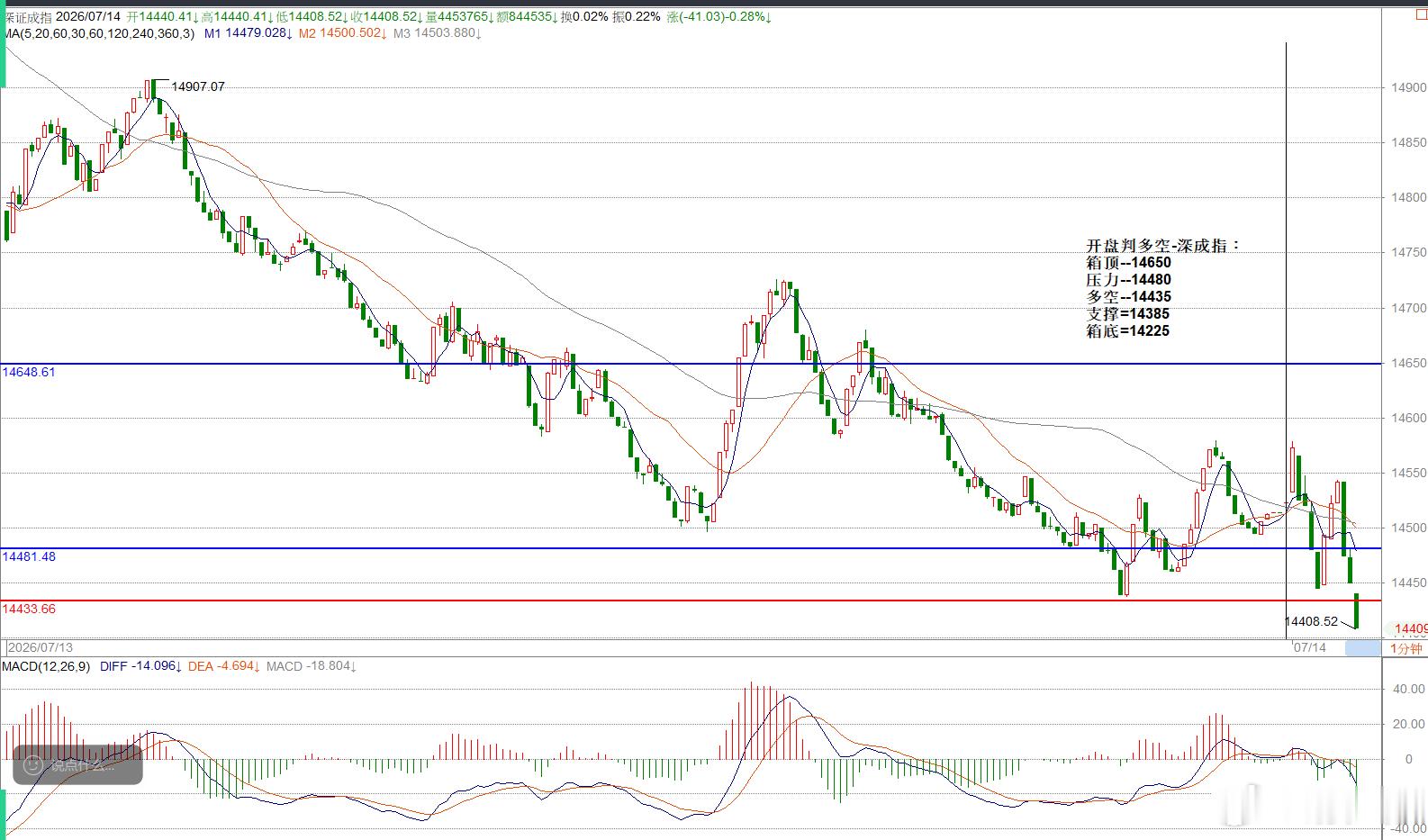
Task: Click the 开14440.41 opening price value
Action: click(161, 17)
